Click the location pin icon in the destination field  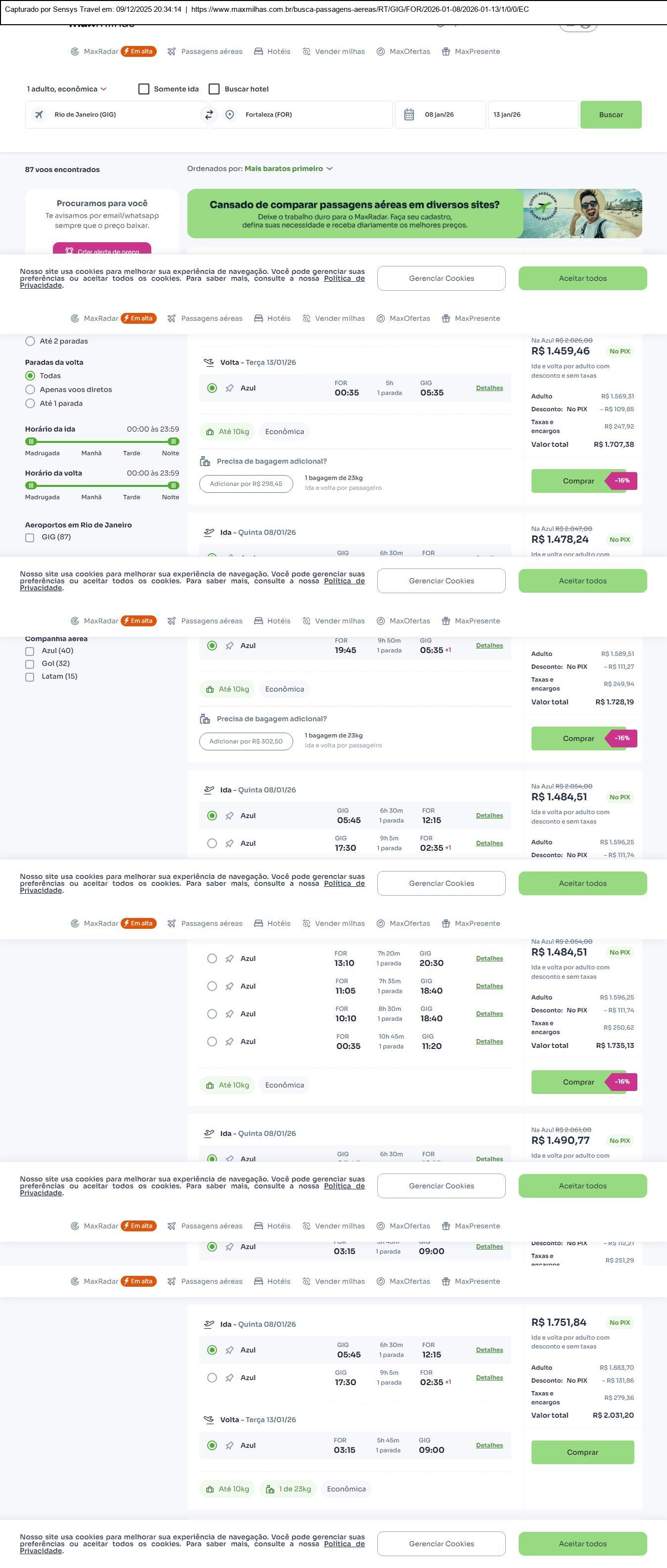[x=229, y=114]
